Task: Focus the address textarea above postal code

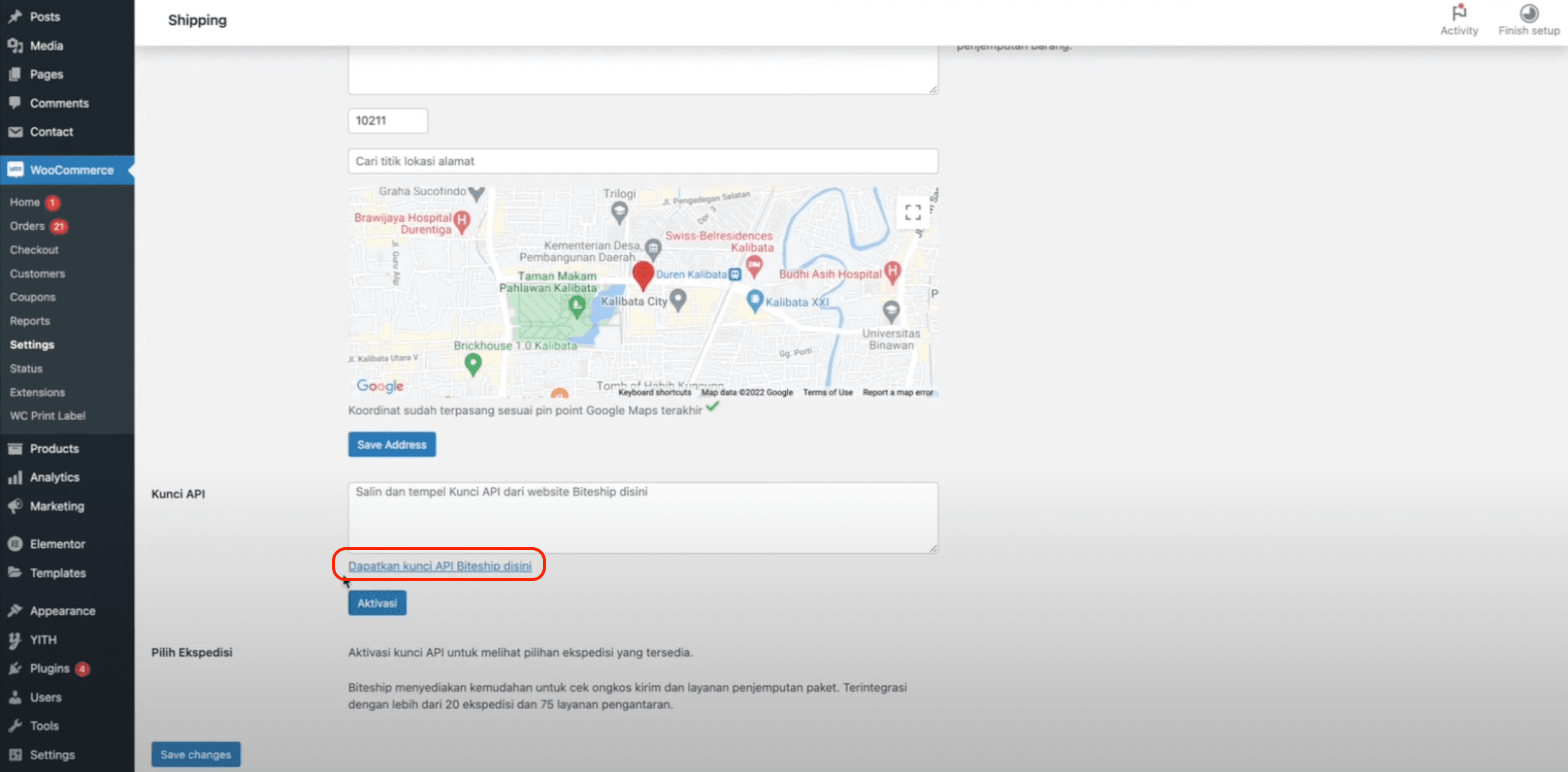Action: pyautogui.click(x=643, y=70)
